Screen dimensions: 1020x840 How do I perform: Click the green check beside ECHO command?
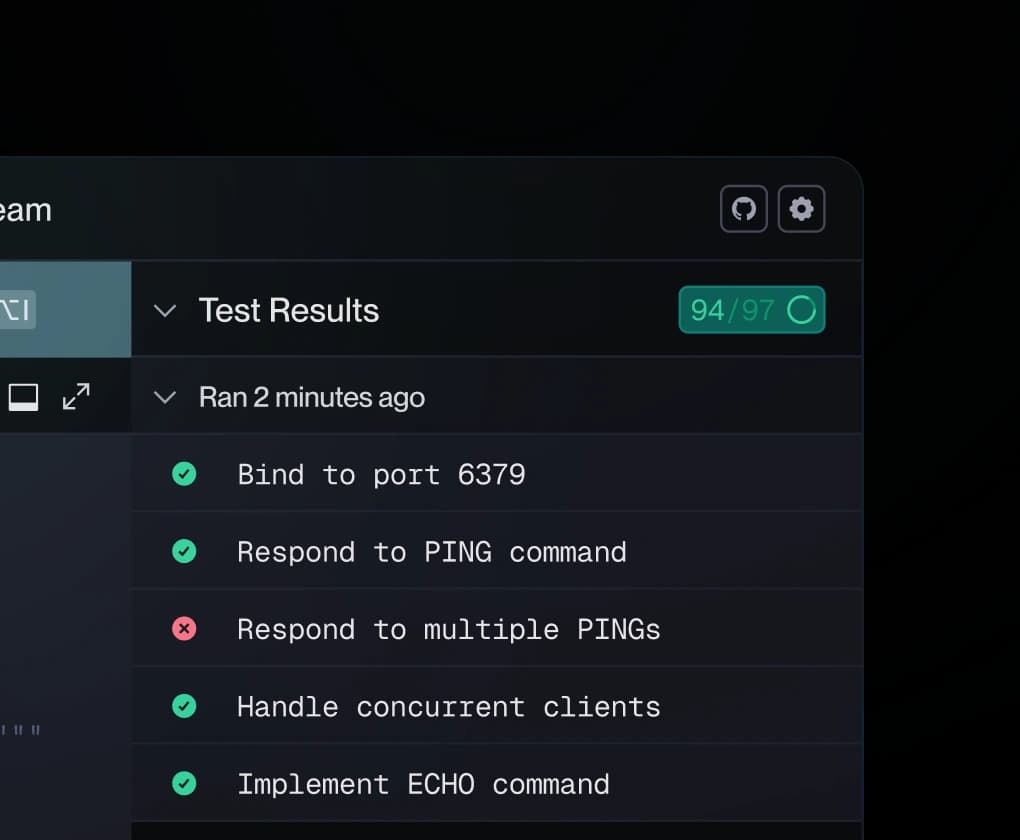click(x=184, y=784)
